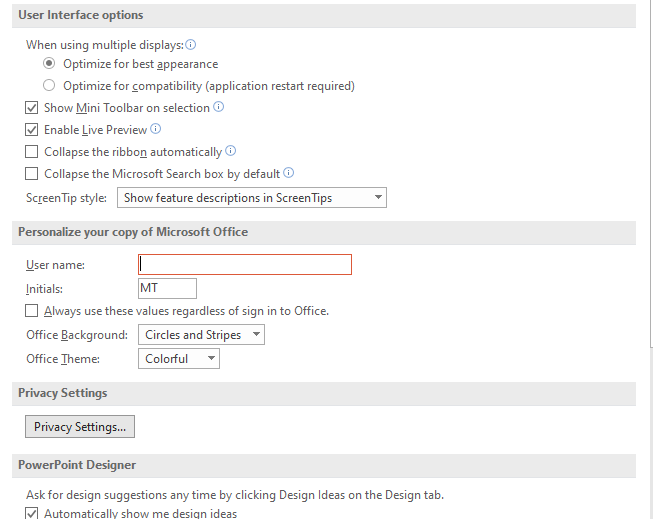Enable Collapse the ribbon automatically
This screenshot has width=653, height=519.
tap(32, 152)
